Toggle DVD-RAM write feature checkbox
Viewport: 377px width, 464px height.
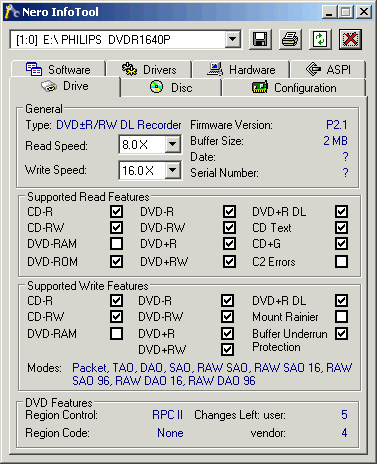(116, 333)
